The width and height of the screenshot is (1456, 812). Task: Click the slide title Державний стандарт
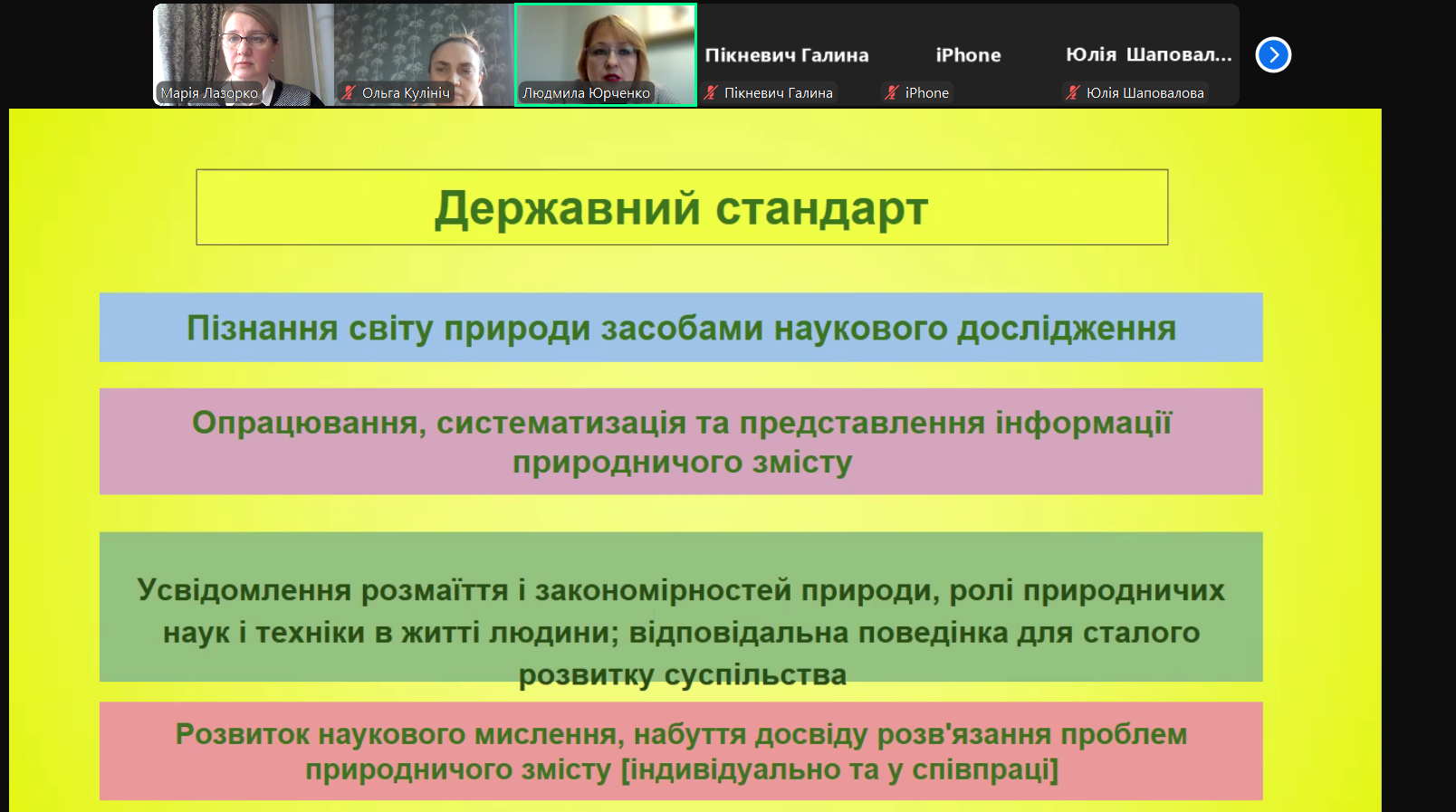[681, 207]
